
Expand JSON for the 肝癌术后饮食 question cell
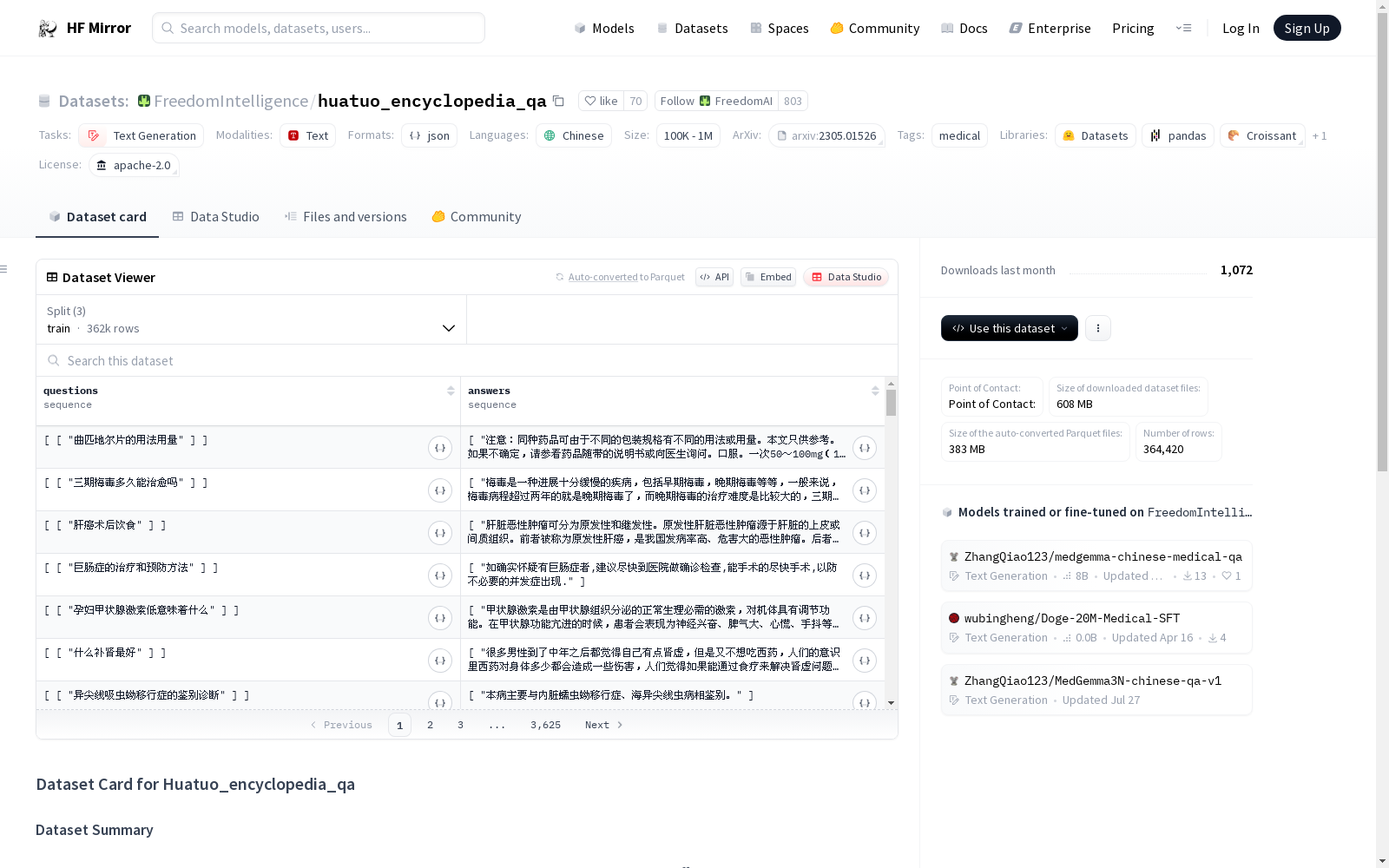click(440, 533)
